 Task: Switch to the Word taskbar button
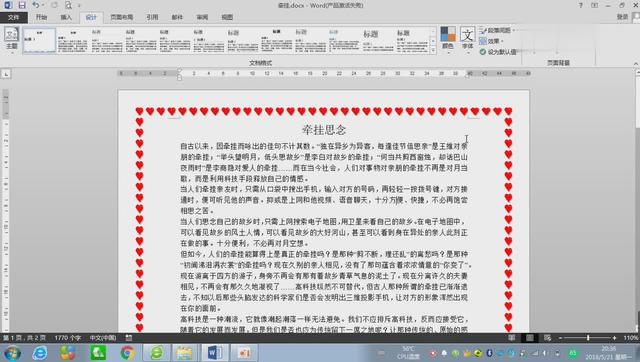coord(215,353)
